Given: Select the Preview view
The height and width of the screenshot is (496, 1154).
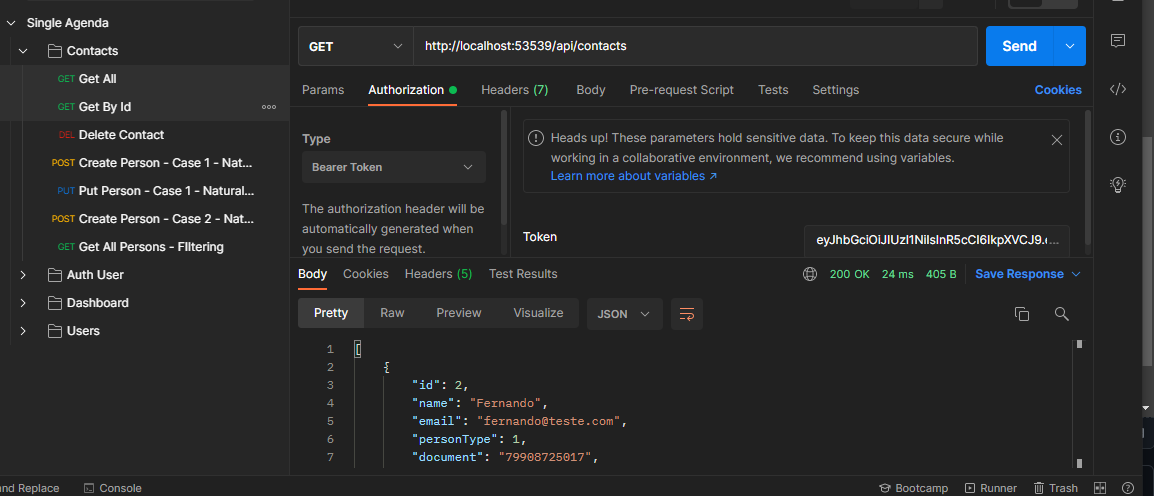Looking at the screenshot, I should 459,313.
